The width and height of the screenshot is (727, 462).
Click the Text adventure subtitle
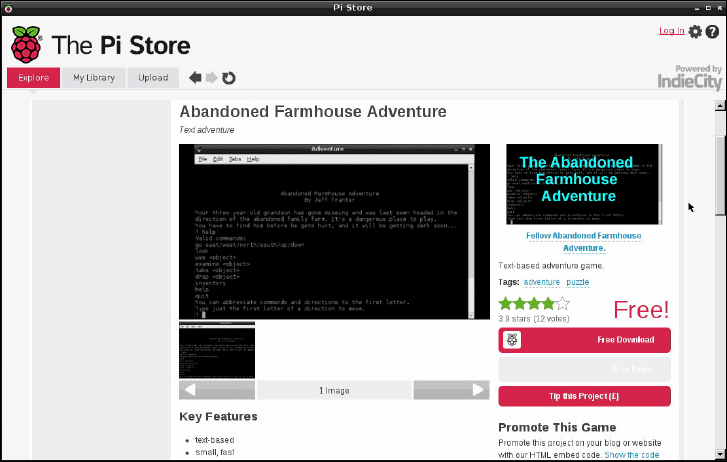tap(207, 130)
